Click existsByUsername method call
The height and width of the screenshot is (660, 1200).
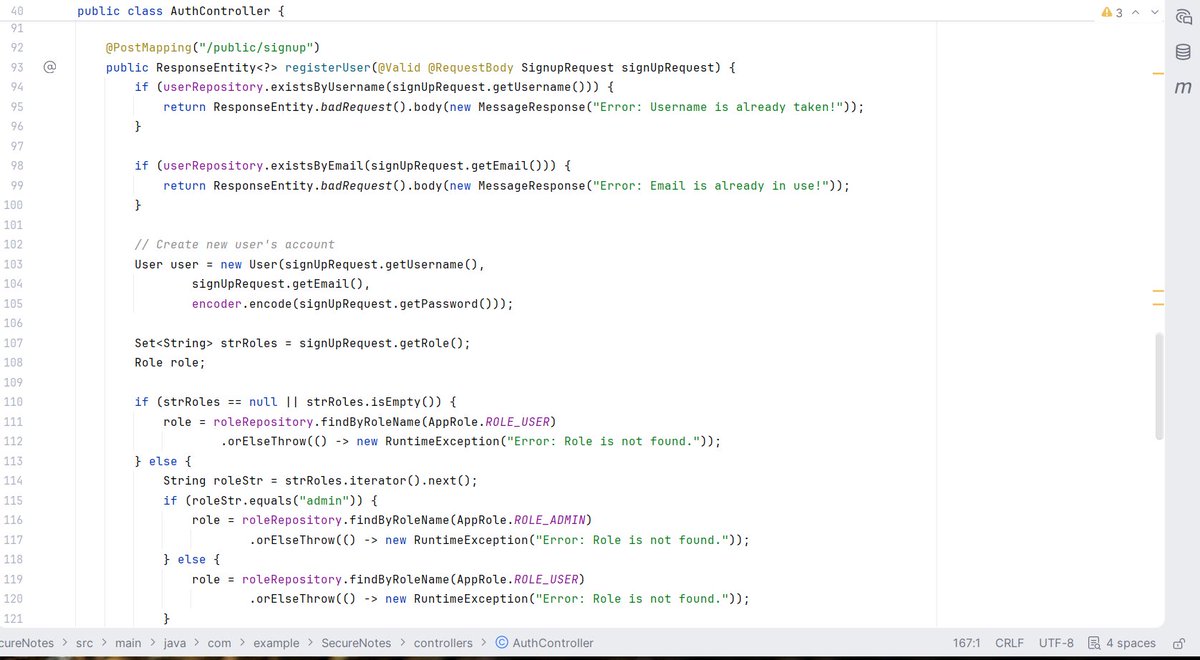[329, 87]
